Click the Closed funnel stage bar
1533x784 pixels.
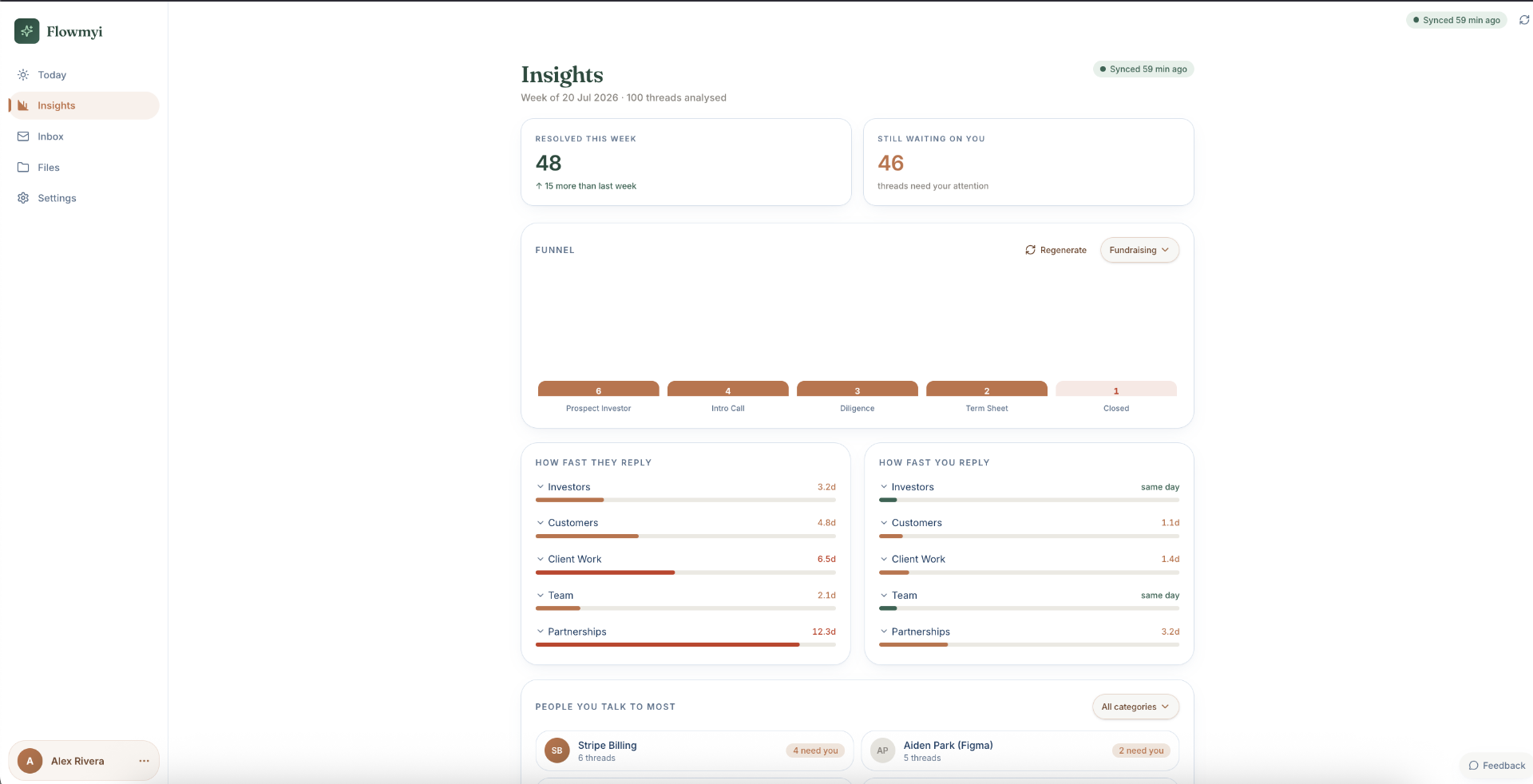(1116, 389)
